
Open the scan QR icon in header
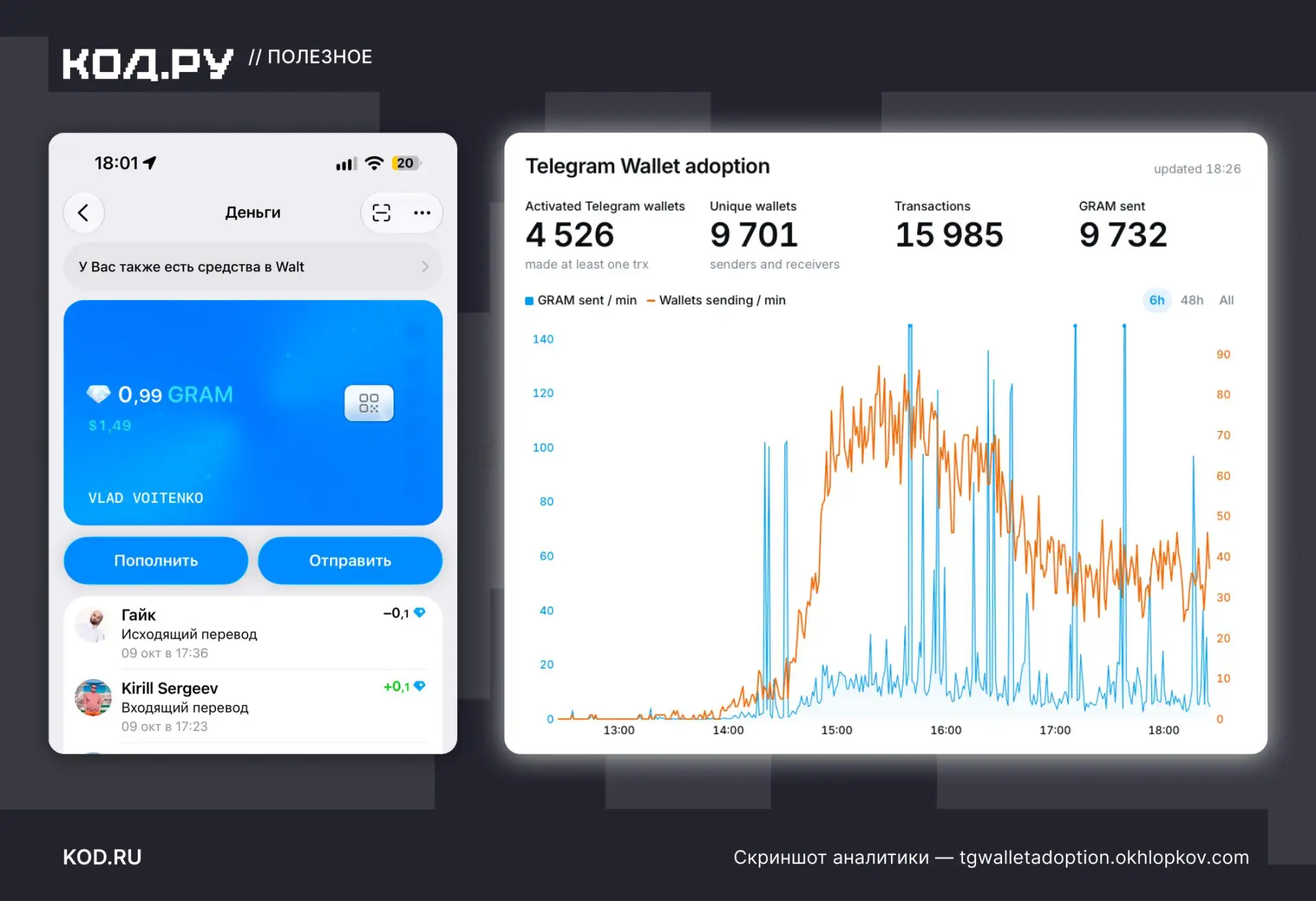381,213
